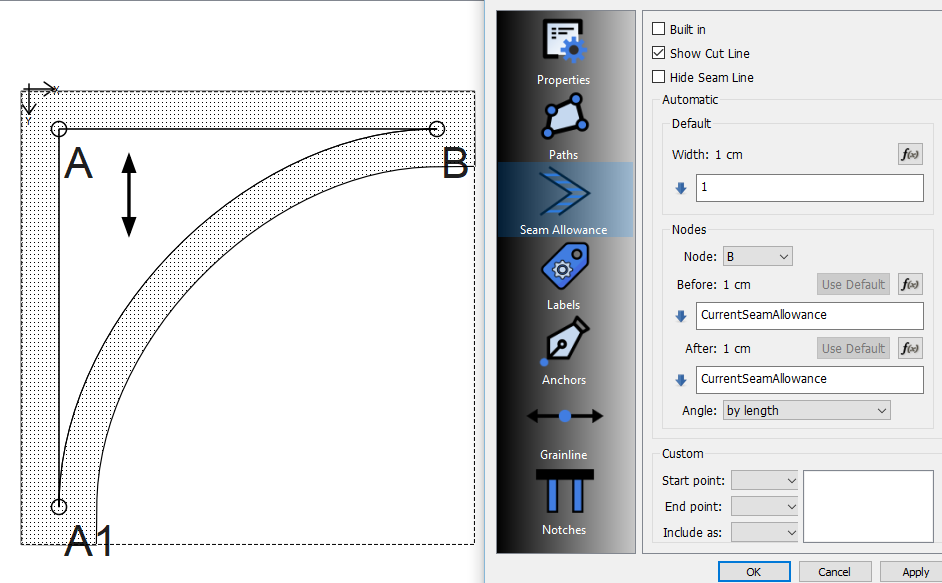Select the Notches section icon
The image size is (942, 583).
click(564, 491)
